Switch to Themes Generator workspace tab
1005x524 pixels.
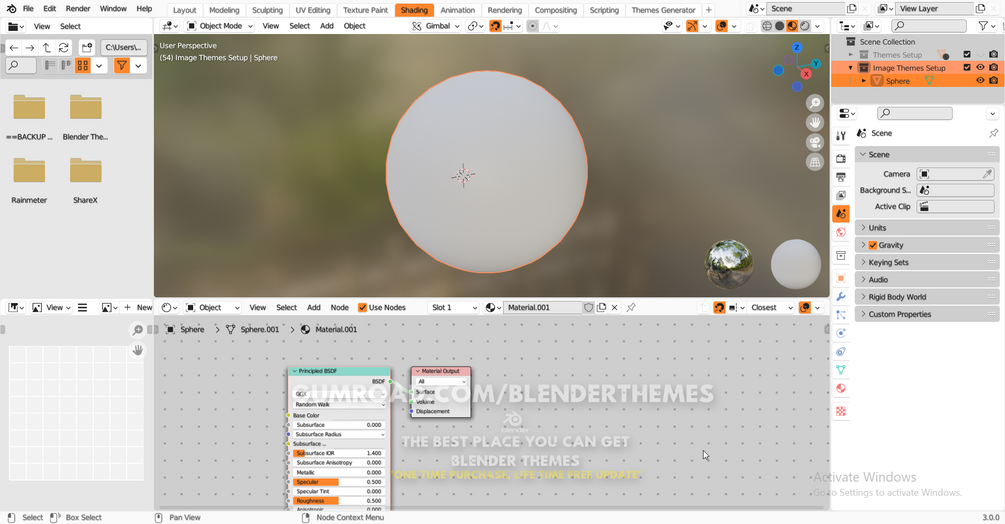point(663,10)
